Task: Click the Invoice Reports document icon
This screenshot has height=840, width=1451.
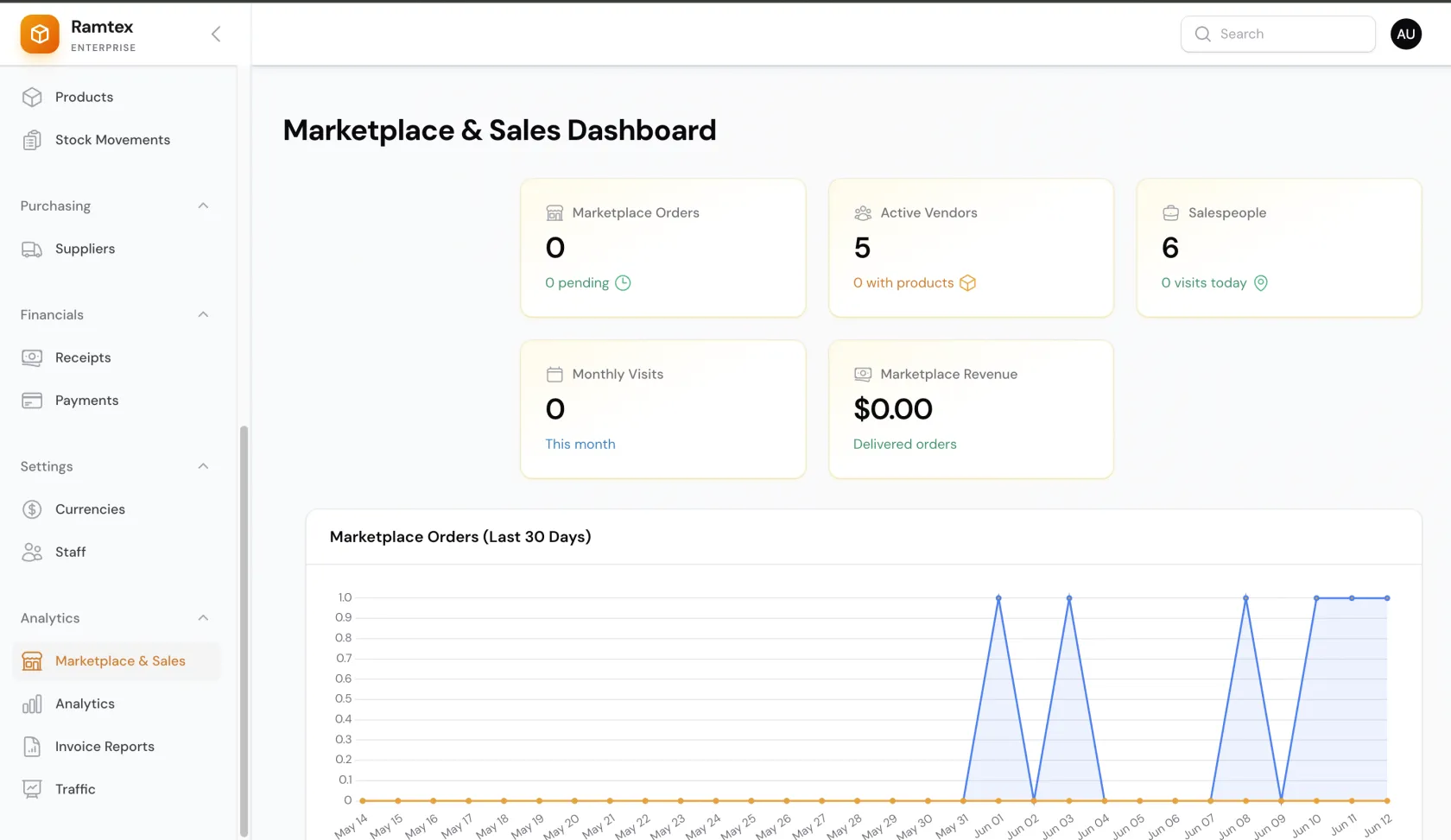Action: coord(32,747)
